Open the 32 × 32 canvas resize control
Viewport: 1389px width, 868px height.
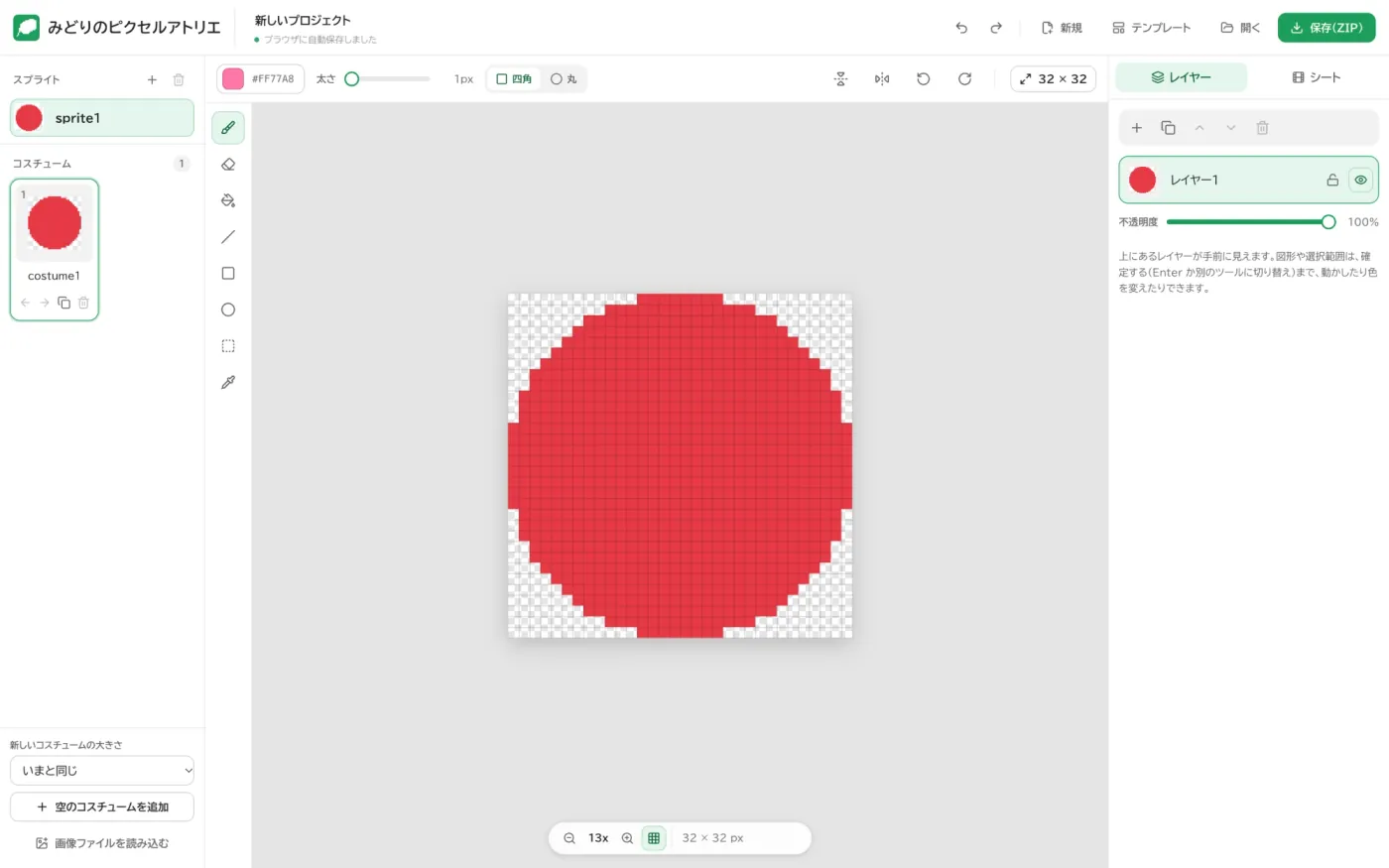(1053, 79)
